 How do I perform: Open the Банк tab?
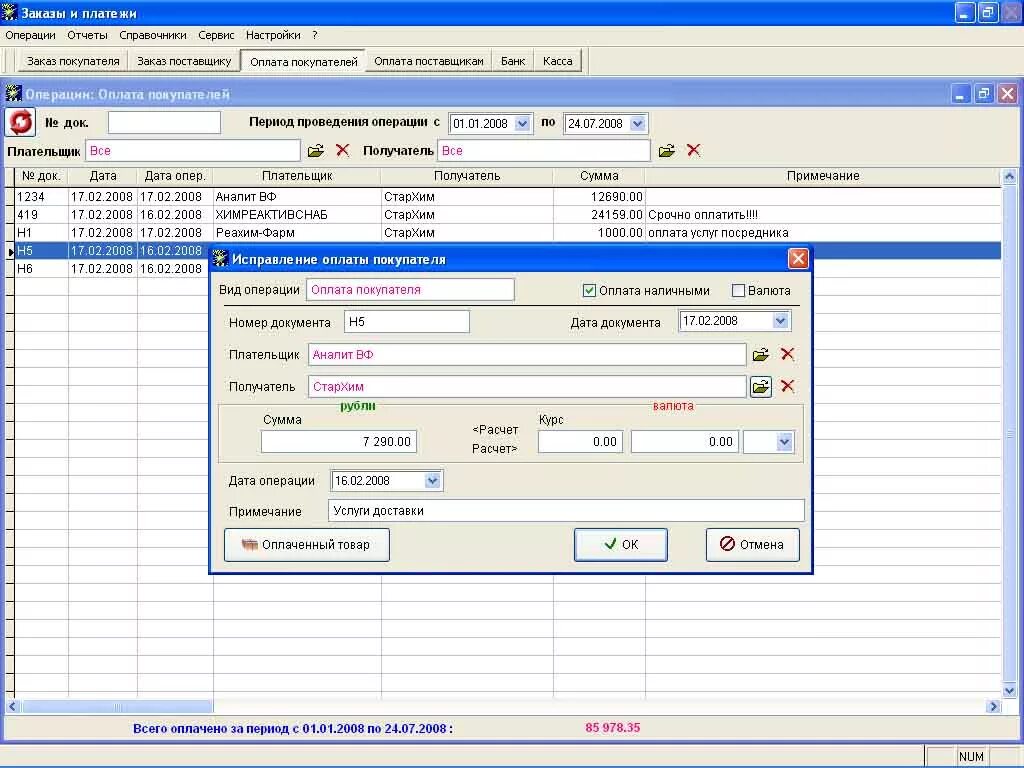click(x=513, y=61)
